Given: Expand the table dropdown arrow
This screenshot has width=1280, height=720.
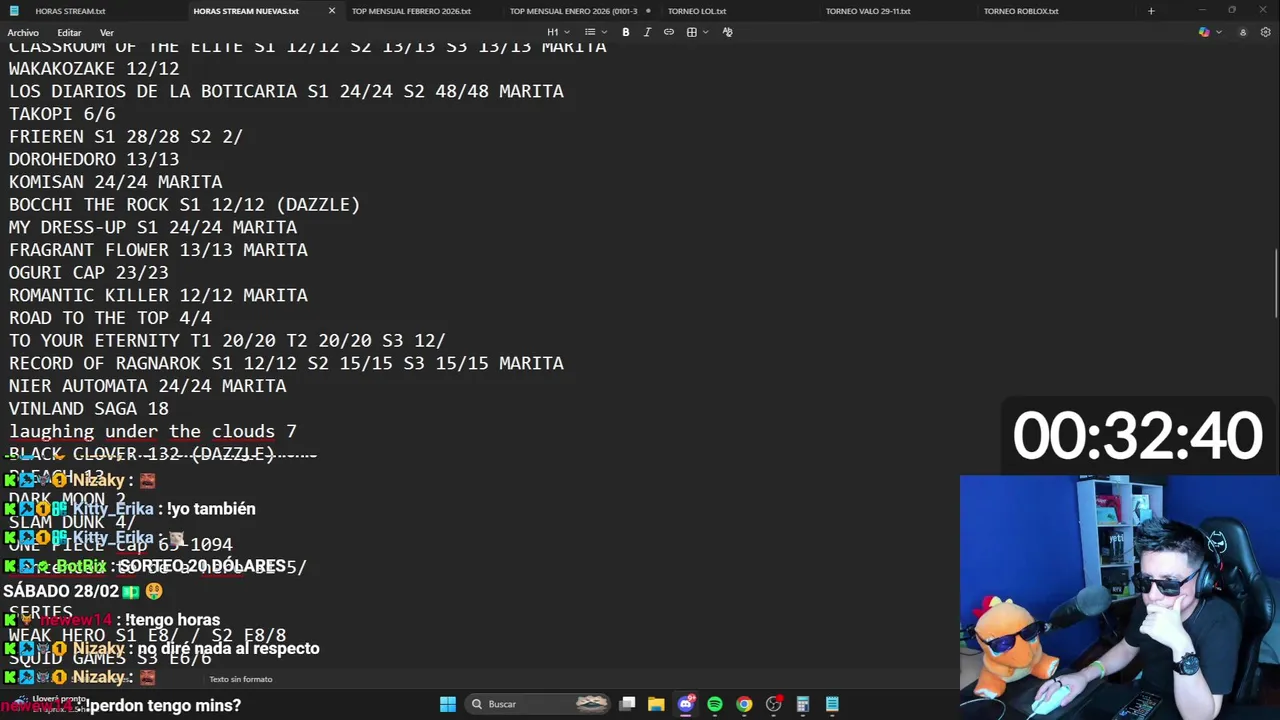Looking at the screenshot, I should click(705, 32).
